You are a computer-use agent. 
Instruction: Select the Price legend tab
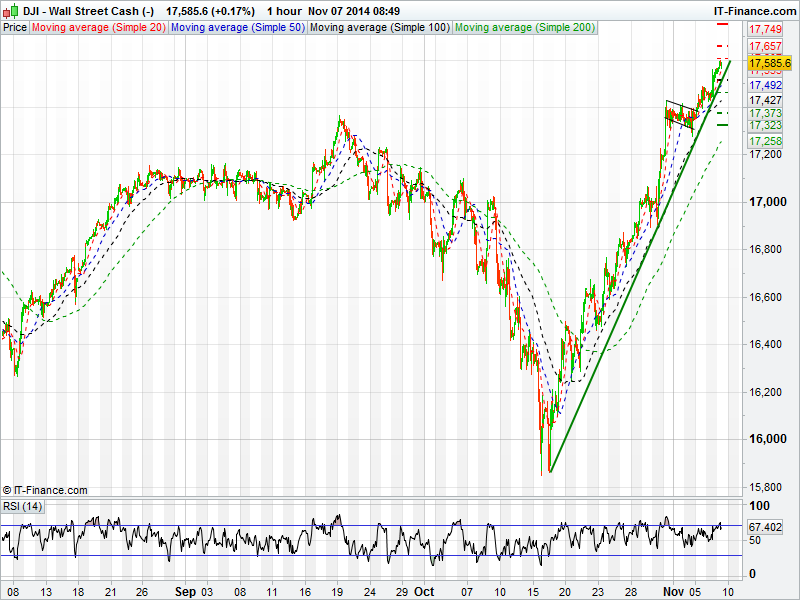(15, 28)
